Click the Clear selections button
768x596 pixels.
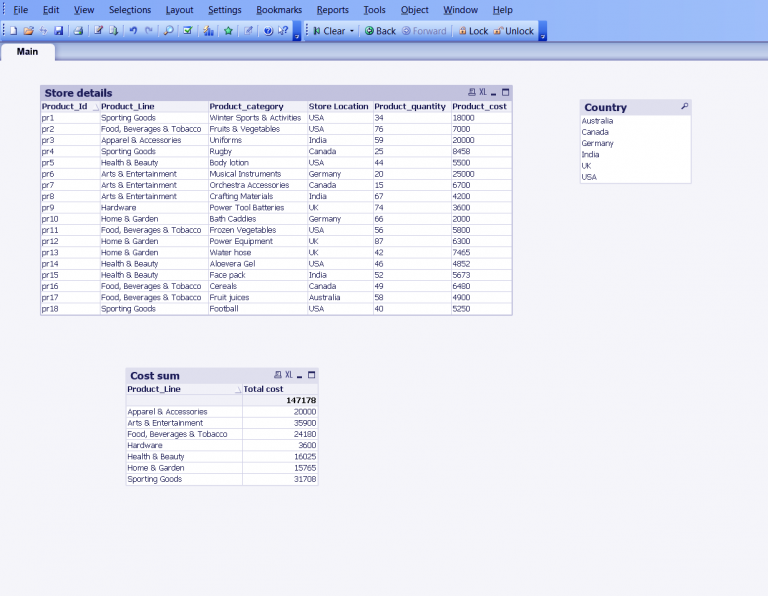[x=329, y=31]
